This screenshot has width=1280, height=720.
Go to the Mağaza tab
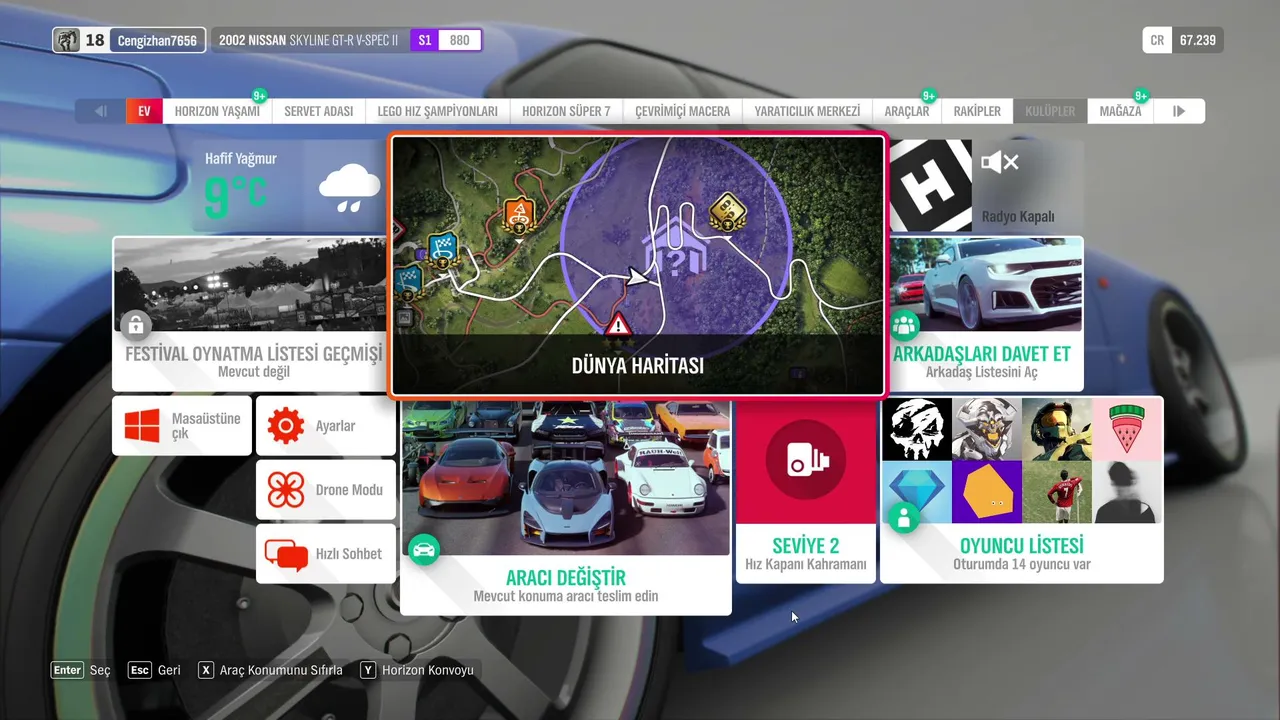(1120, 111)
